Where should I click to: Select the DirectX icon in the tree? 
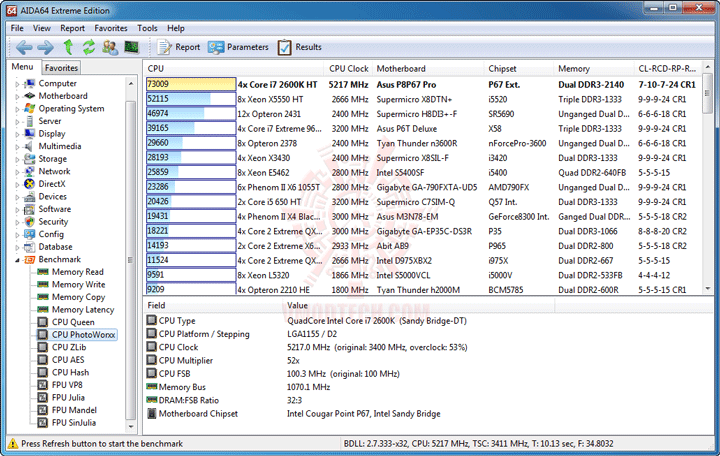point(29,184)
